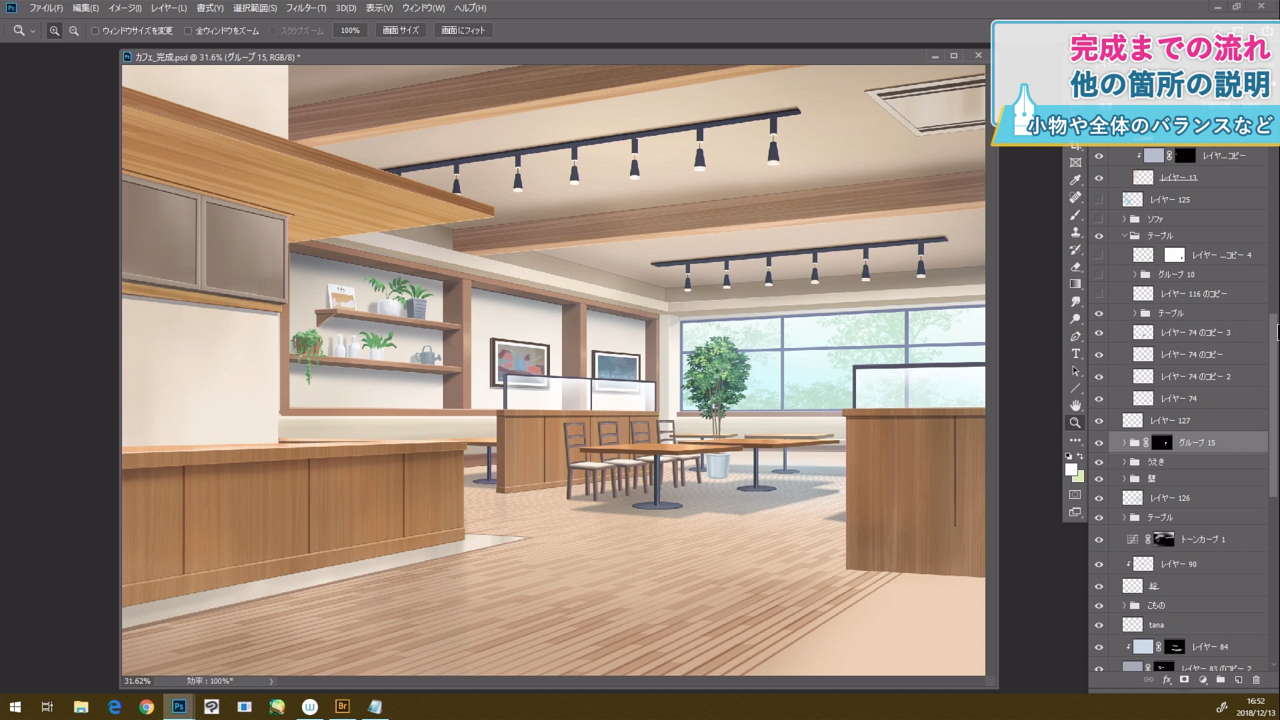
Task: Select the Hand tool
Action: pos(1075,405)
